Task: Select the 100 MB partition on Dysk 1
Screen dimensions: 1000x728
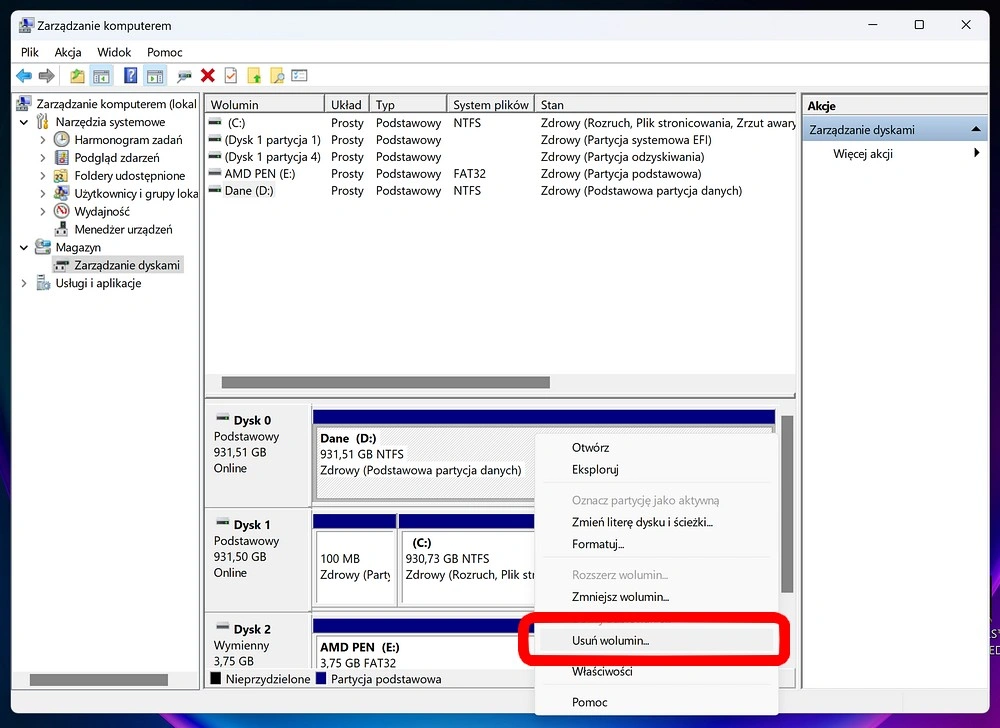Action: tap(355, 565)
